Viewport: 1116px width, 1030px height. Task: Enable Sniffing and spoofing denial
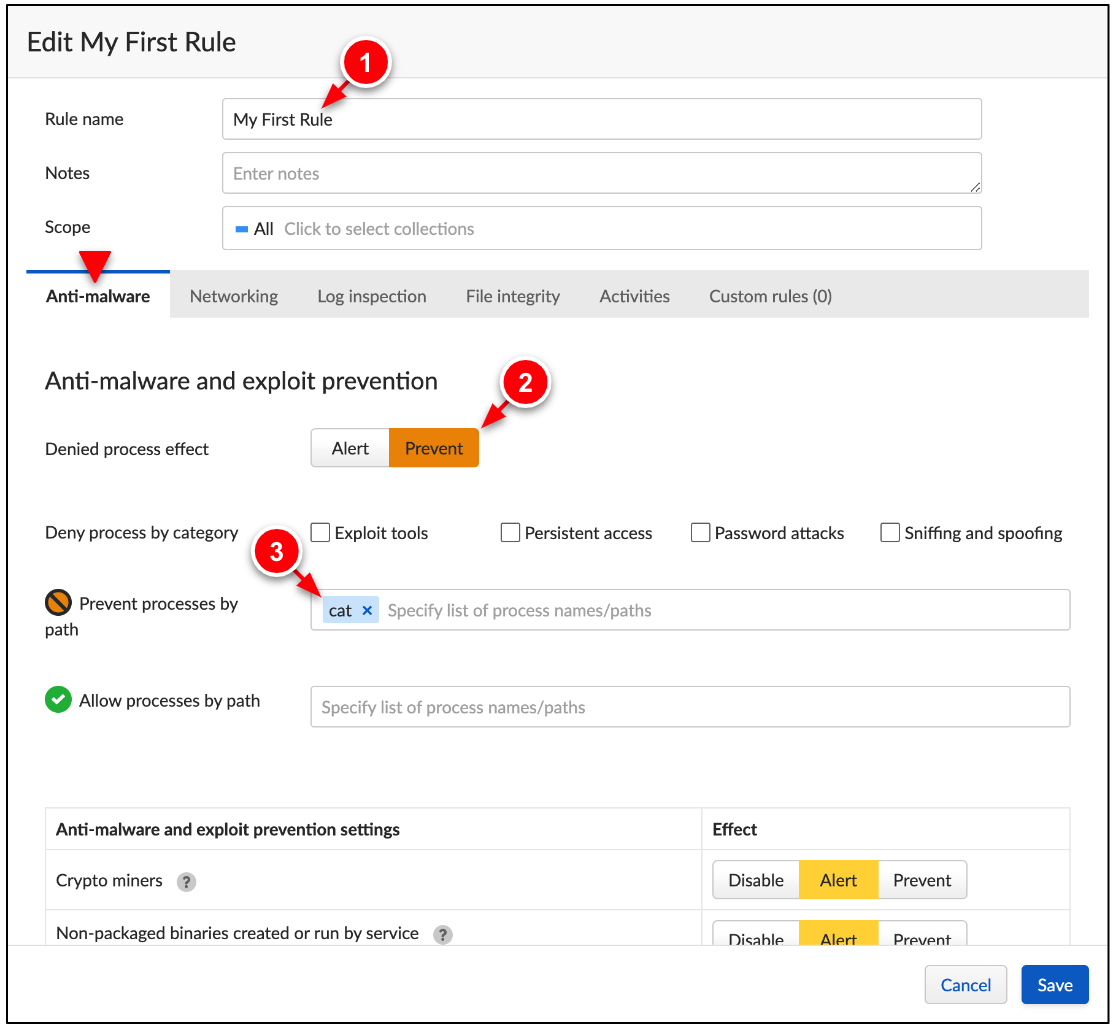(890, 533)
